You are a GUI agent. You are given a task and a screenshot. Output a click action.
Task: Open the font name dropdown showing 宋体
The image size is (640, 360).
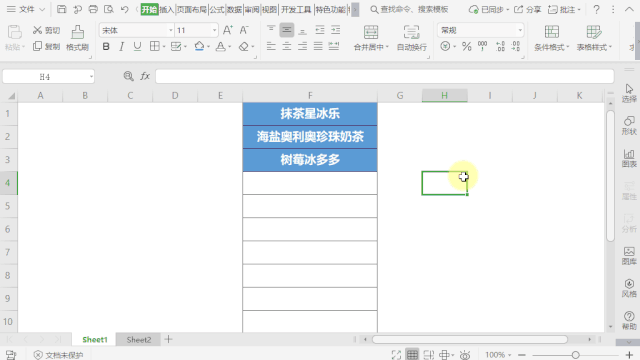coord(171,30)
